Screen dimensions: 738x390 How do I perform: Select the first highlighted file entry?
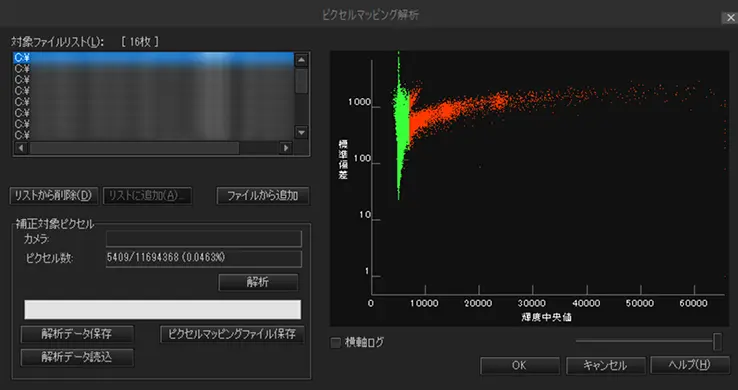click(153, 58)
